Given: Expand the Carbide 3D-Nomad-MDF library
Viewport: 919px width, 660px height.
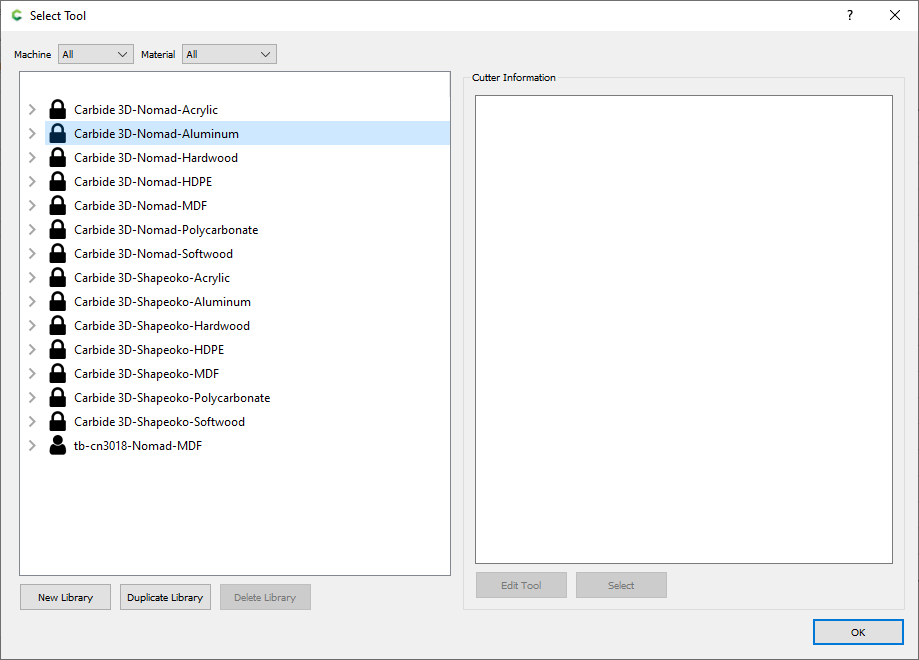Looking at the screenshot, I should coord(31,205).
